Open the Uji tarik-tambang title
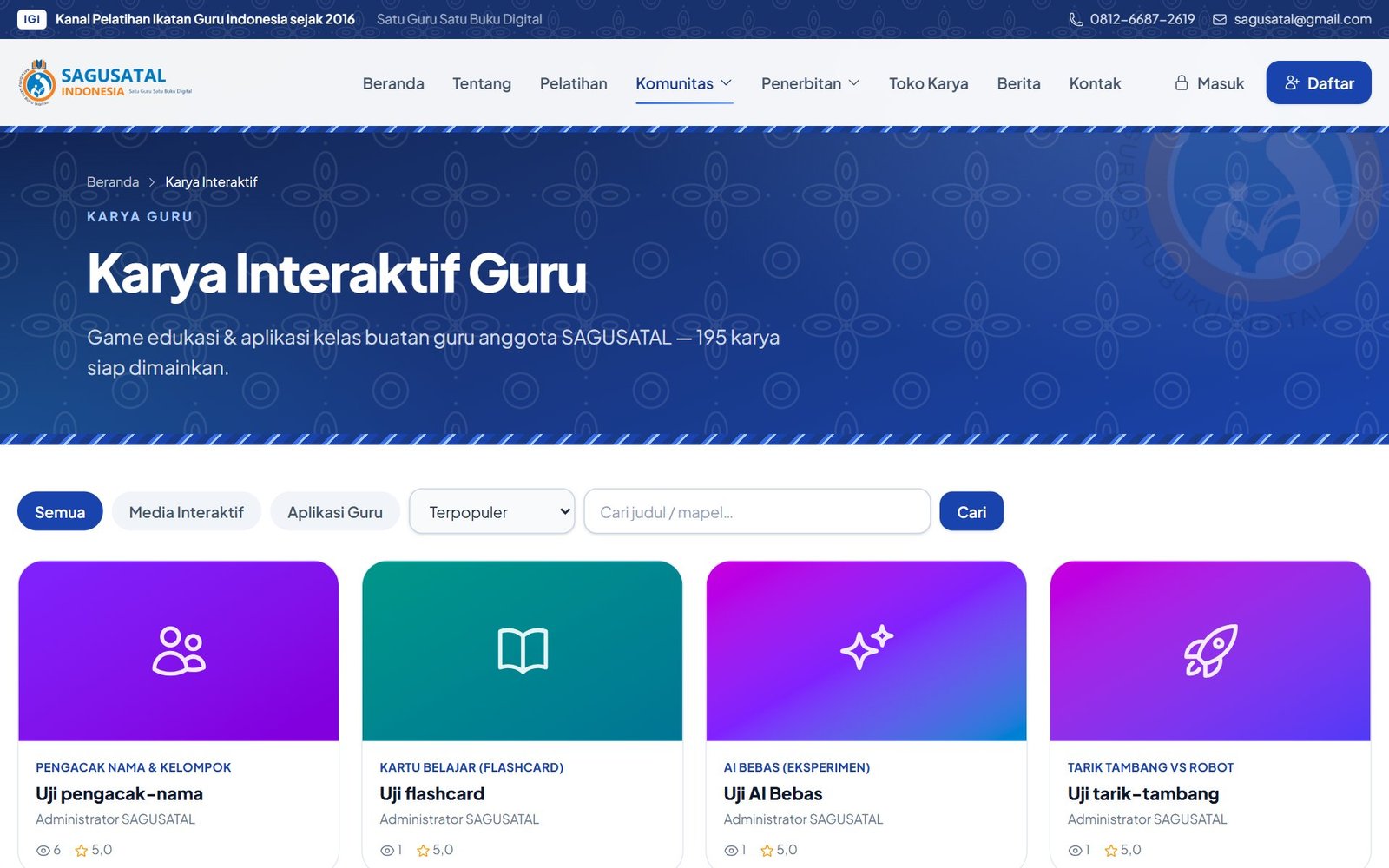1389x868 pixels. (x=1143, y=793)
